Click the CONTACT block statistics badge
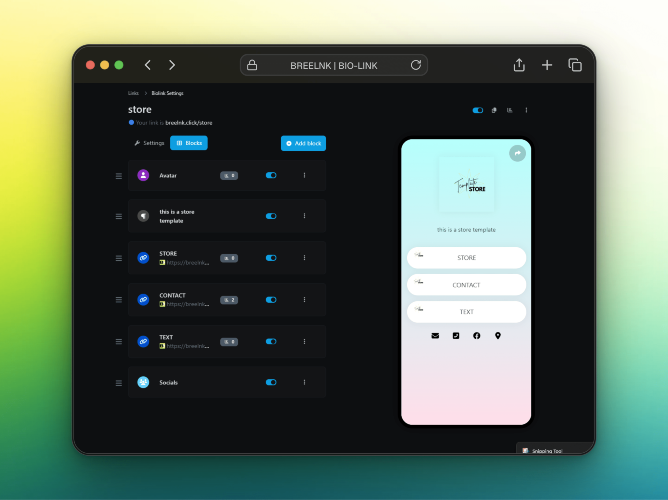This screenshot has height=500, width=668. (x=229, y=300)
